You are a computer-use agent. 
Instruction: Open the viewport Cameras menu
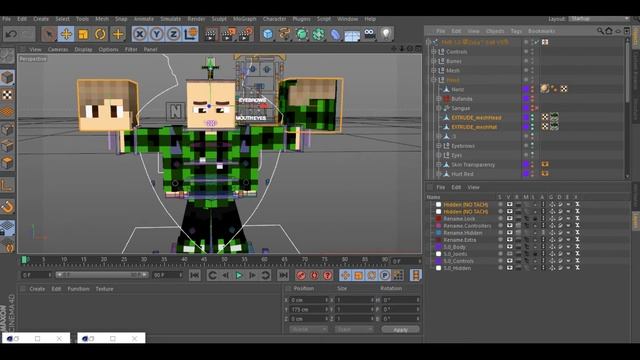click(58, 49)
